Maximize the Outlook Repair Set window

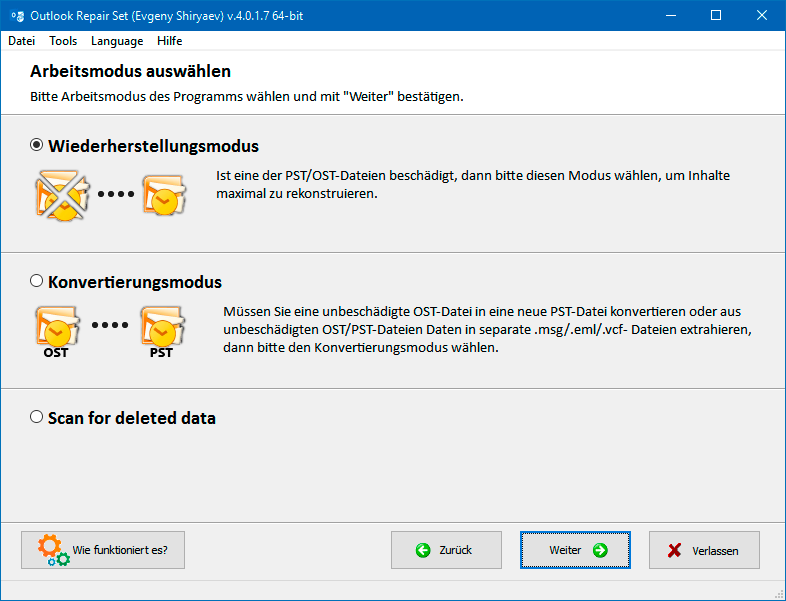coord(716,16)
